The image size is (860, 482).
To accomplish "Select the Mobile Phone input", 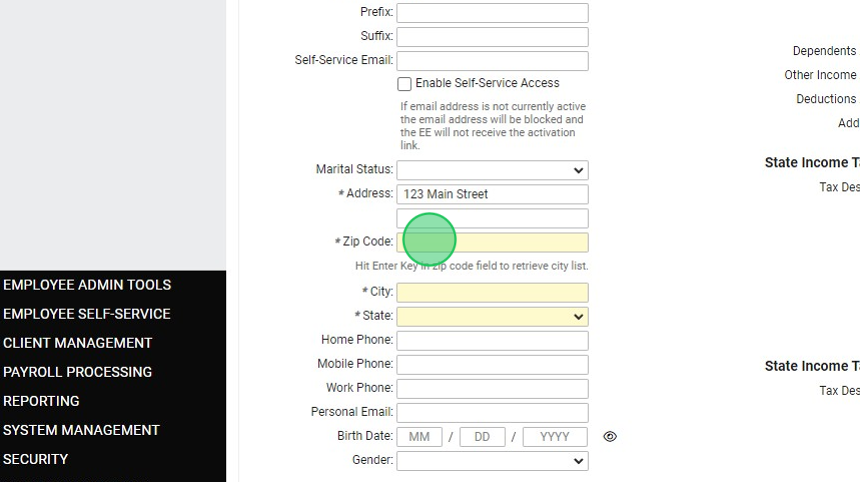I will pos(492,364).
